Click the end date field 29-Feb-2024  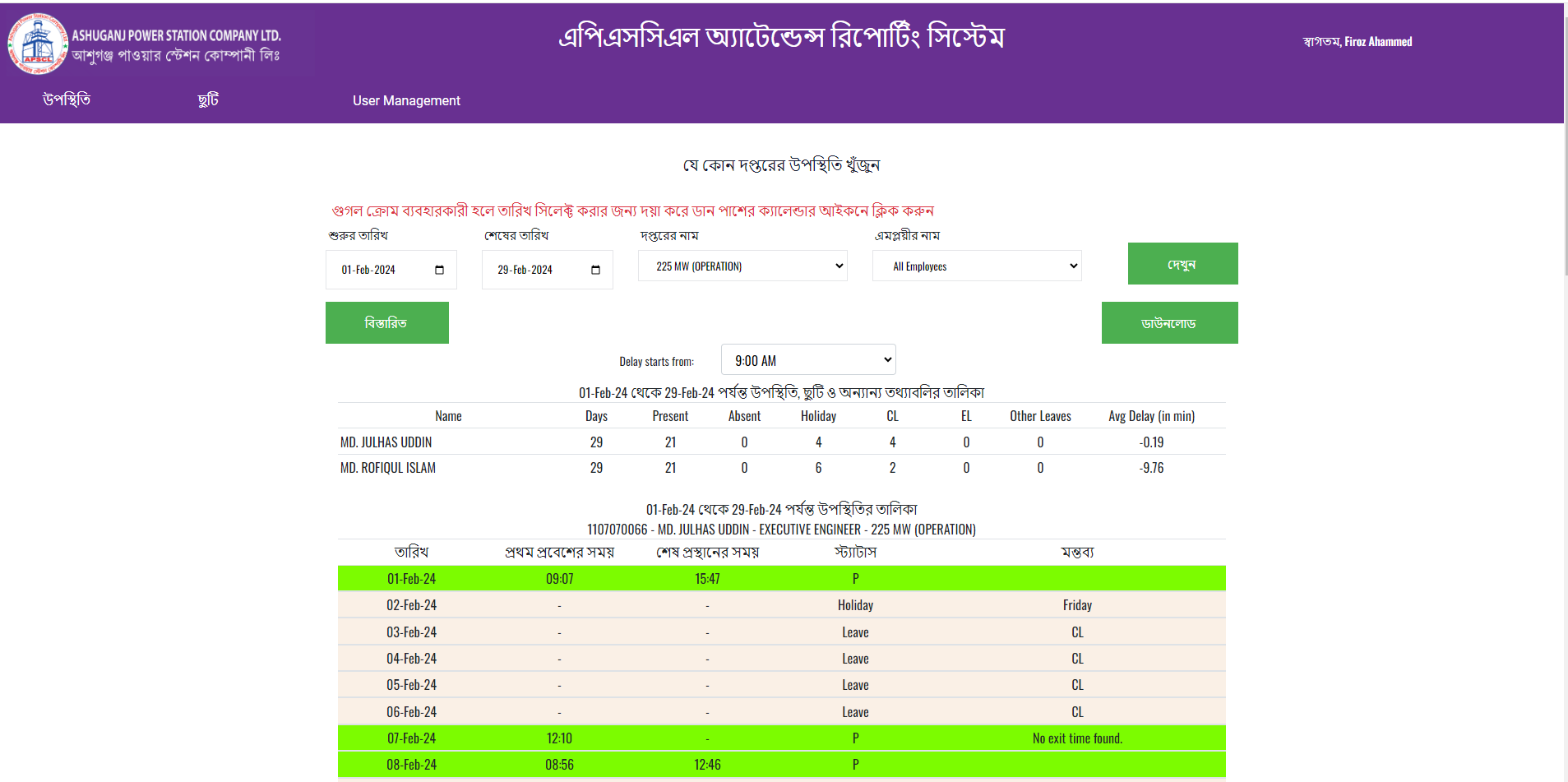click(x=534, y=270)
